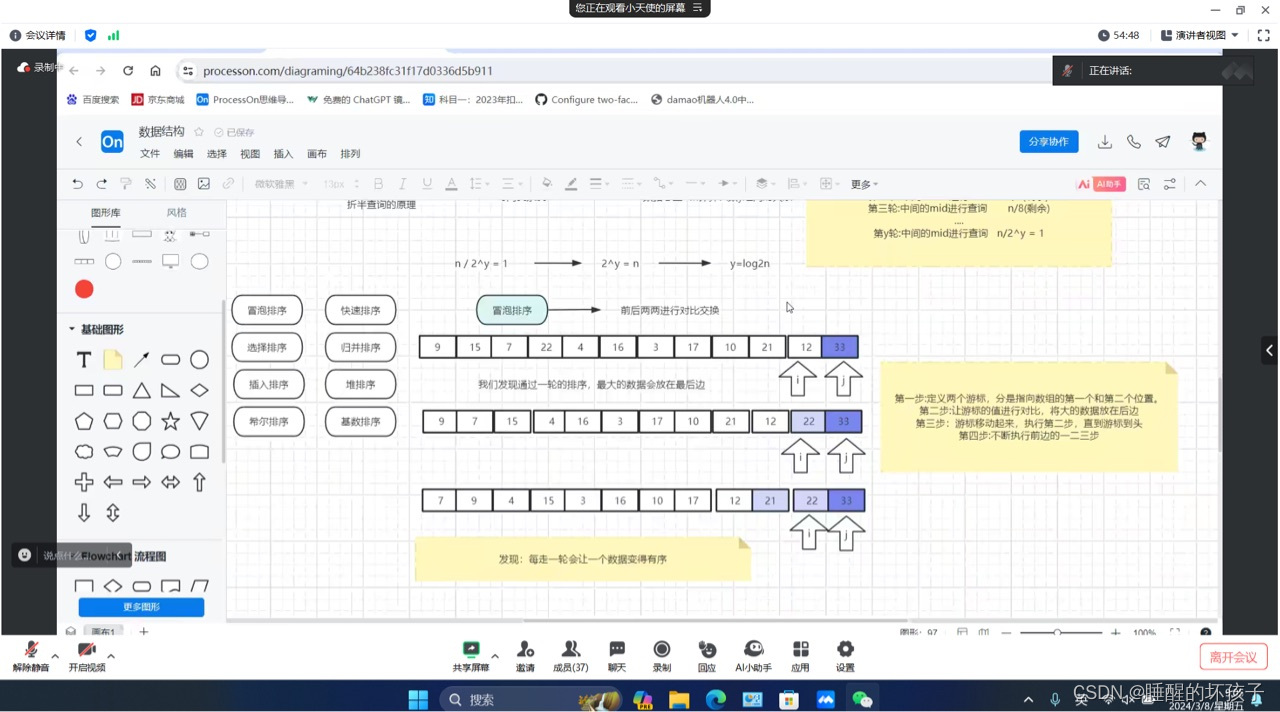Select the yellow Note shape
The width and height of the screenshot is (1280, 712).
tap(113, 359)
